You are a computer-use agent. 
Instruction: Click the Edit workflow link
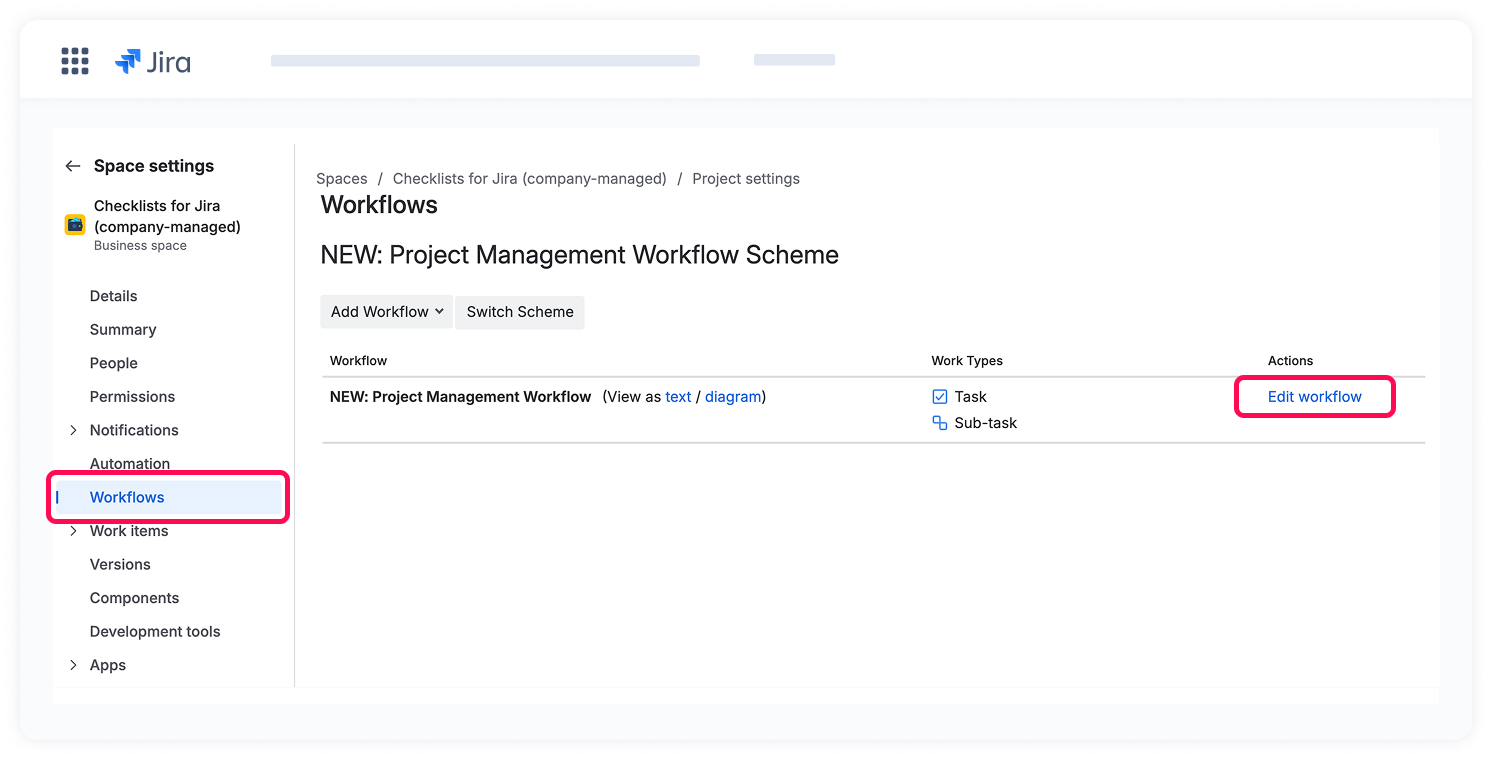click(x=1314, y=397)
